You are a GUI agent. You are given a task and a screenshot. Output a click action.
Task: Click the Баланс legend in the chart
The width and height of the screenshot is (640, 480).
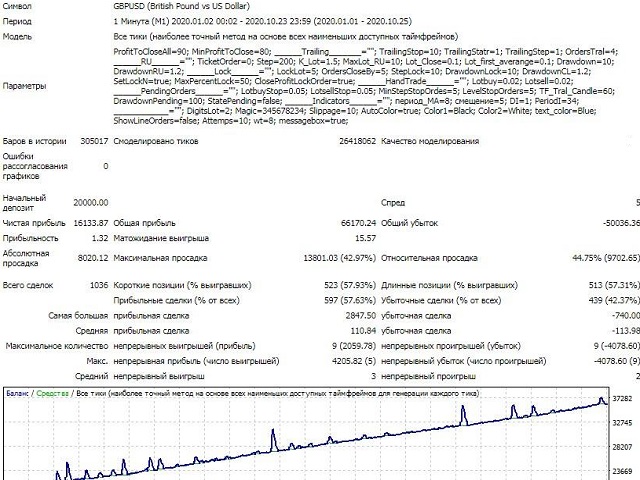(x=17, y=394)
